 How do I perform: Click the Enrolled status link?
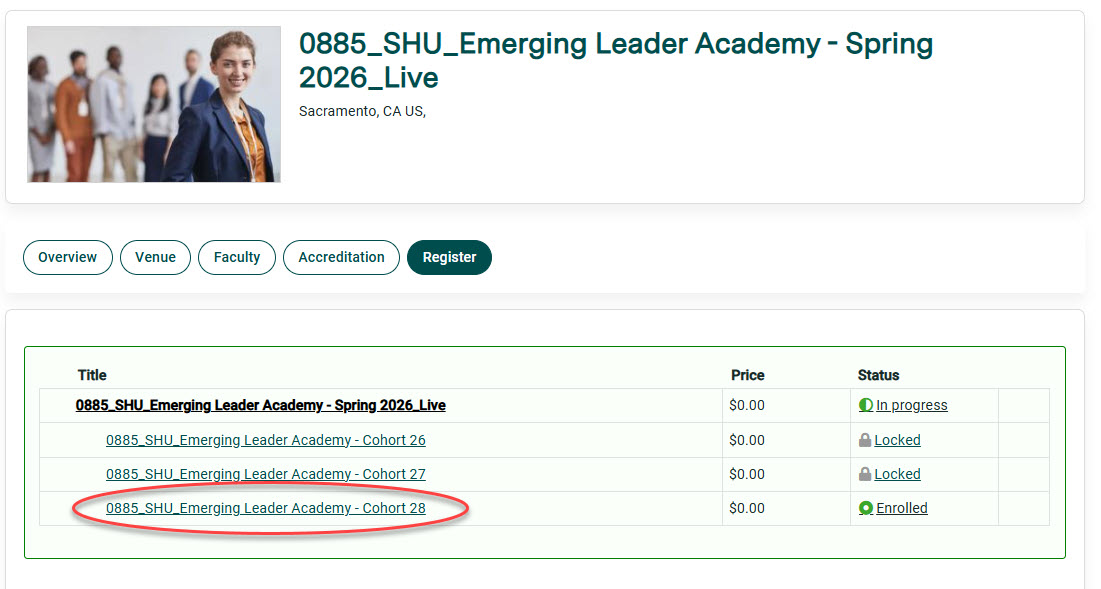pos(899,508)
